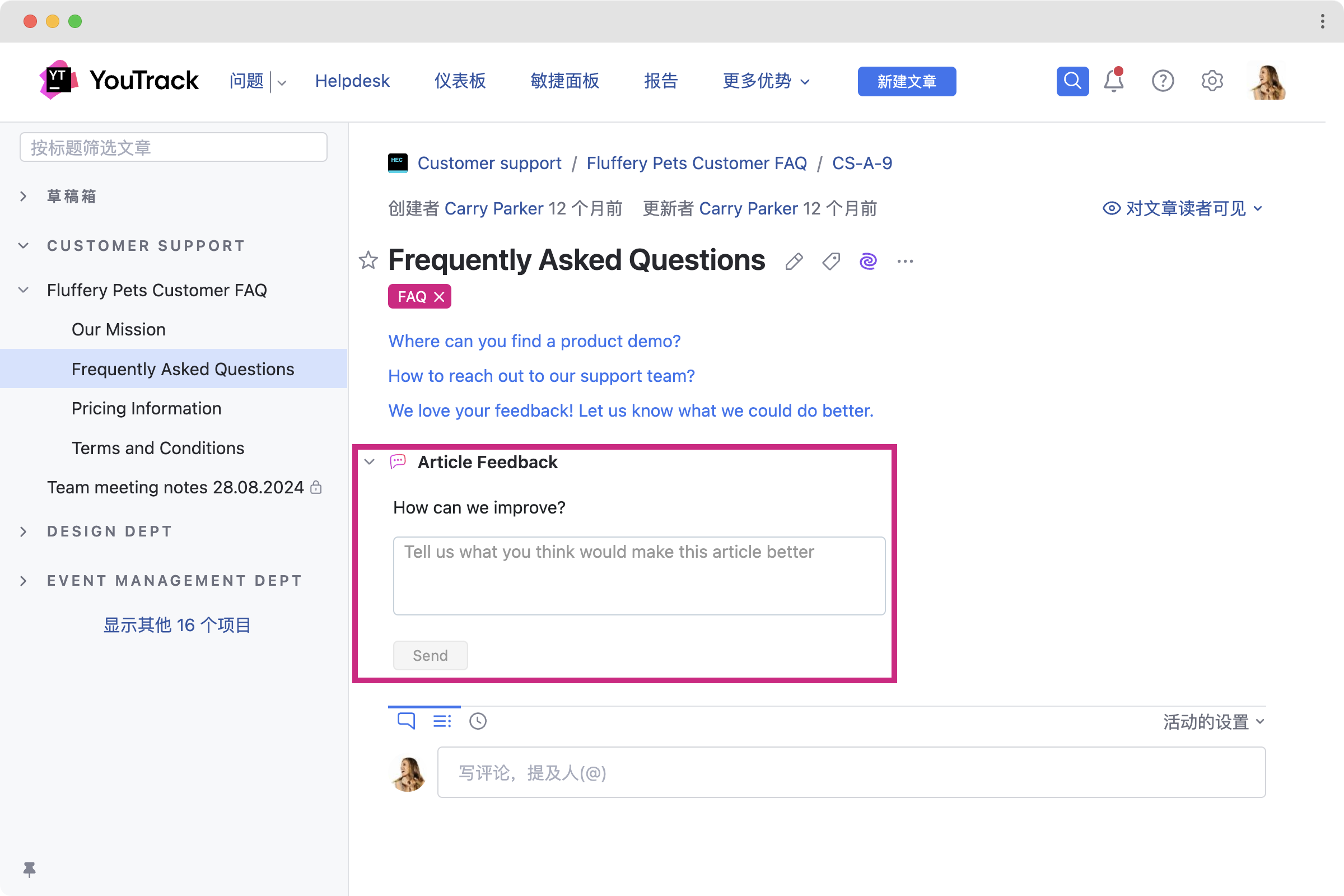Image resolution: width=1344 pixels, height=896 pixels.
Task: Click the pencil edit icon beside title
Action: tap(794, 261)
